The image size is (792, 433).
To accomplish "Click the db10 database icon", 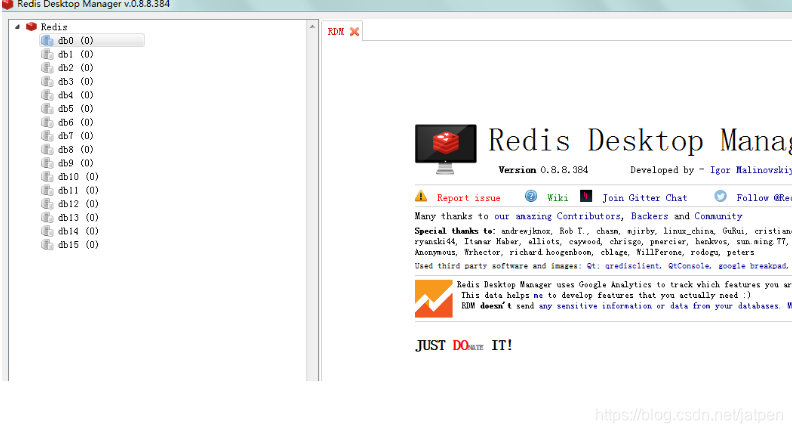I will (47, 177).
